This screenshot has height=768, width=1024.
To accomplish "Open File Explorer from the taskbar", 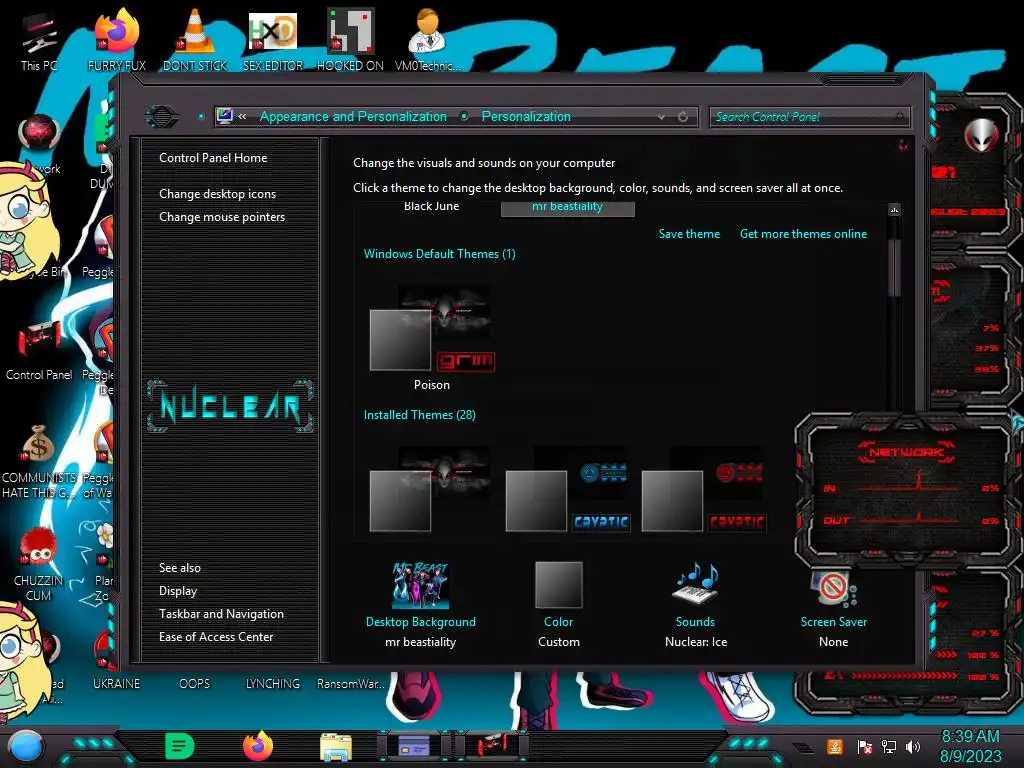I will 336,746.
